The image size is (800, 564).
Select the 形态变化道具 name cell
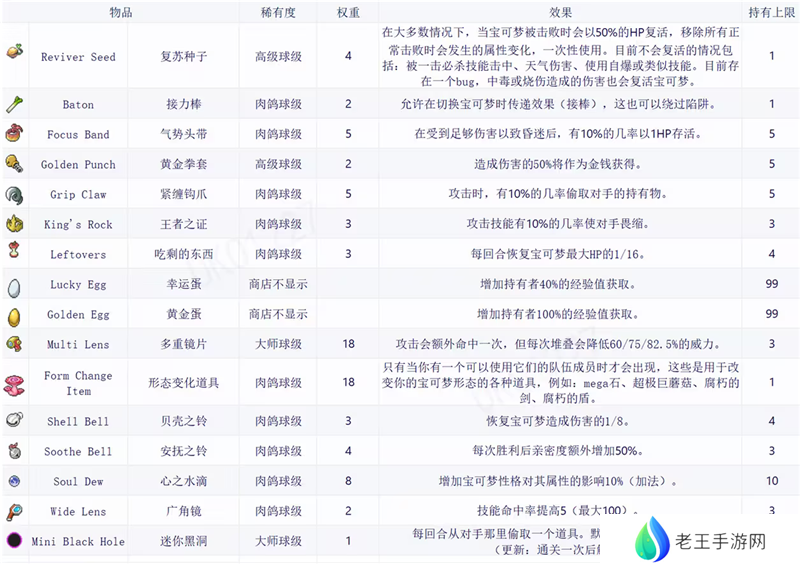coord(184,383)
